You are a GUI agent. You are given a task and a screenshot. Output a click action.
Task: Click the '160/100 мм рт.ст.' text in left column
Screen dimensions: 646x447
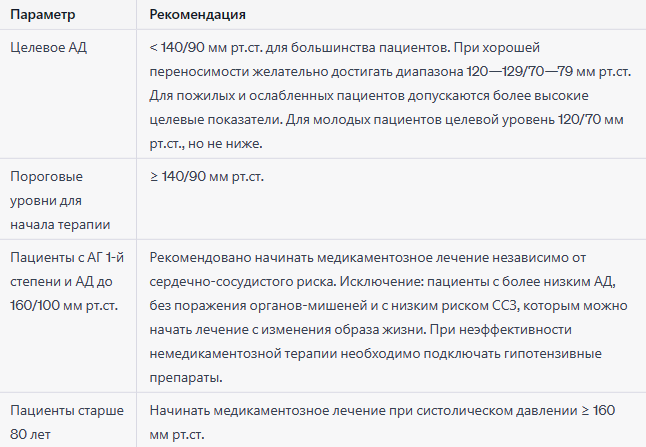(64, 306)
